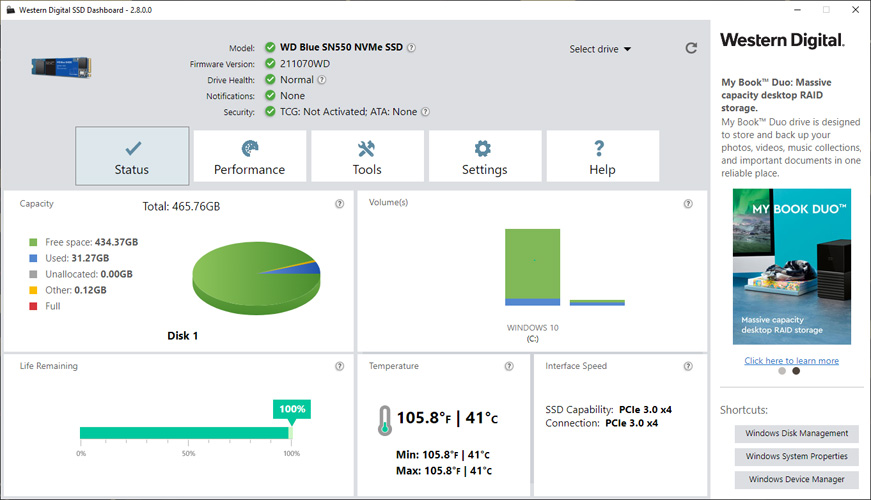This screenshot has width=871, height=500.
Task: Minimize the SSD Dashboard window
Action: click(797, 9)
